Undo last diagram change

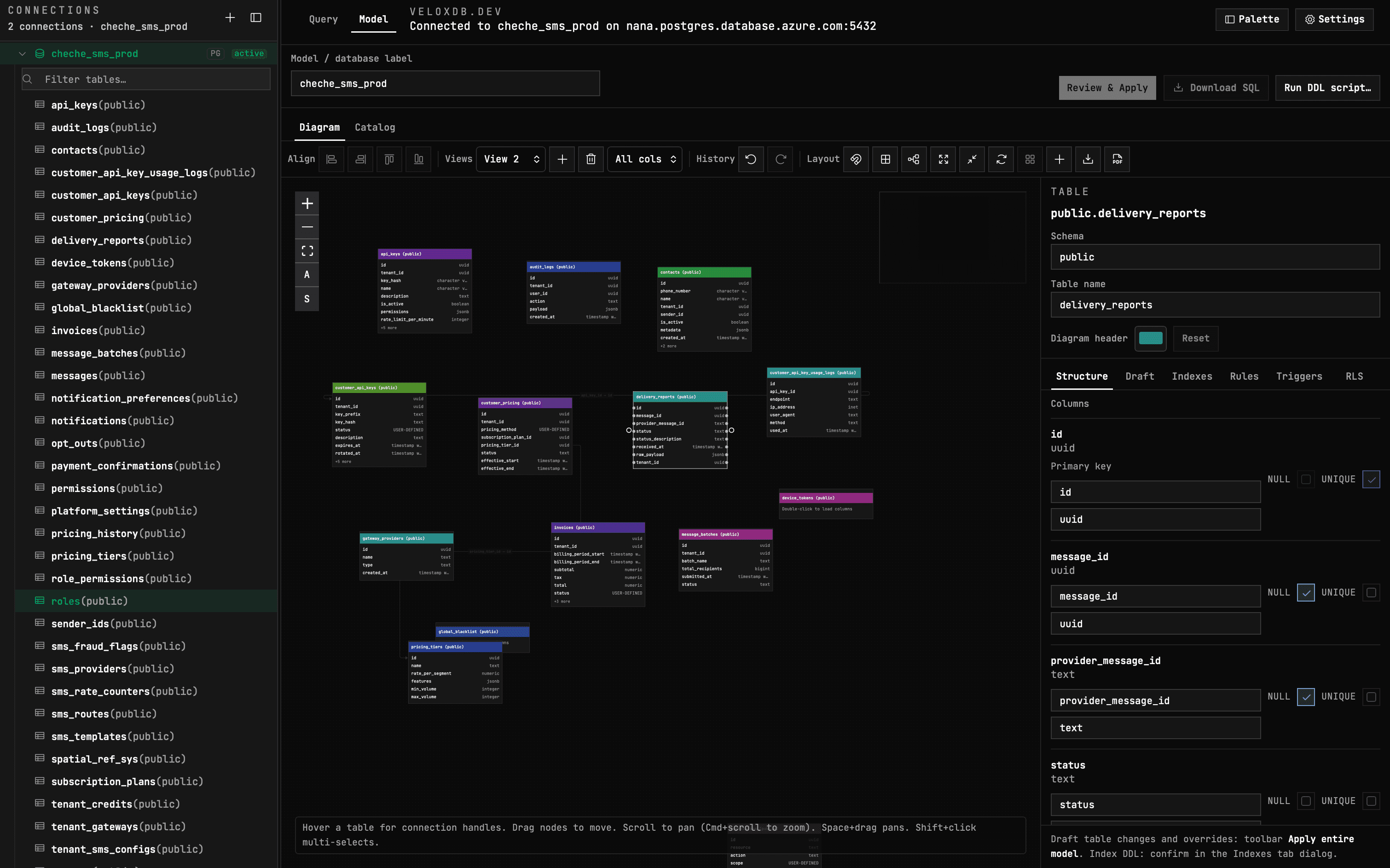pyautogui.click(x=751, y=159)
